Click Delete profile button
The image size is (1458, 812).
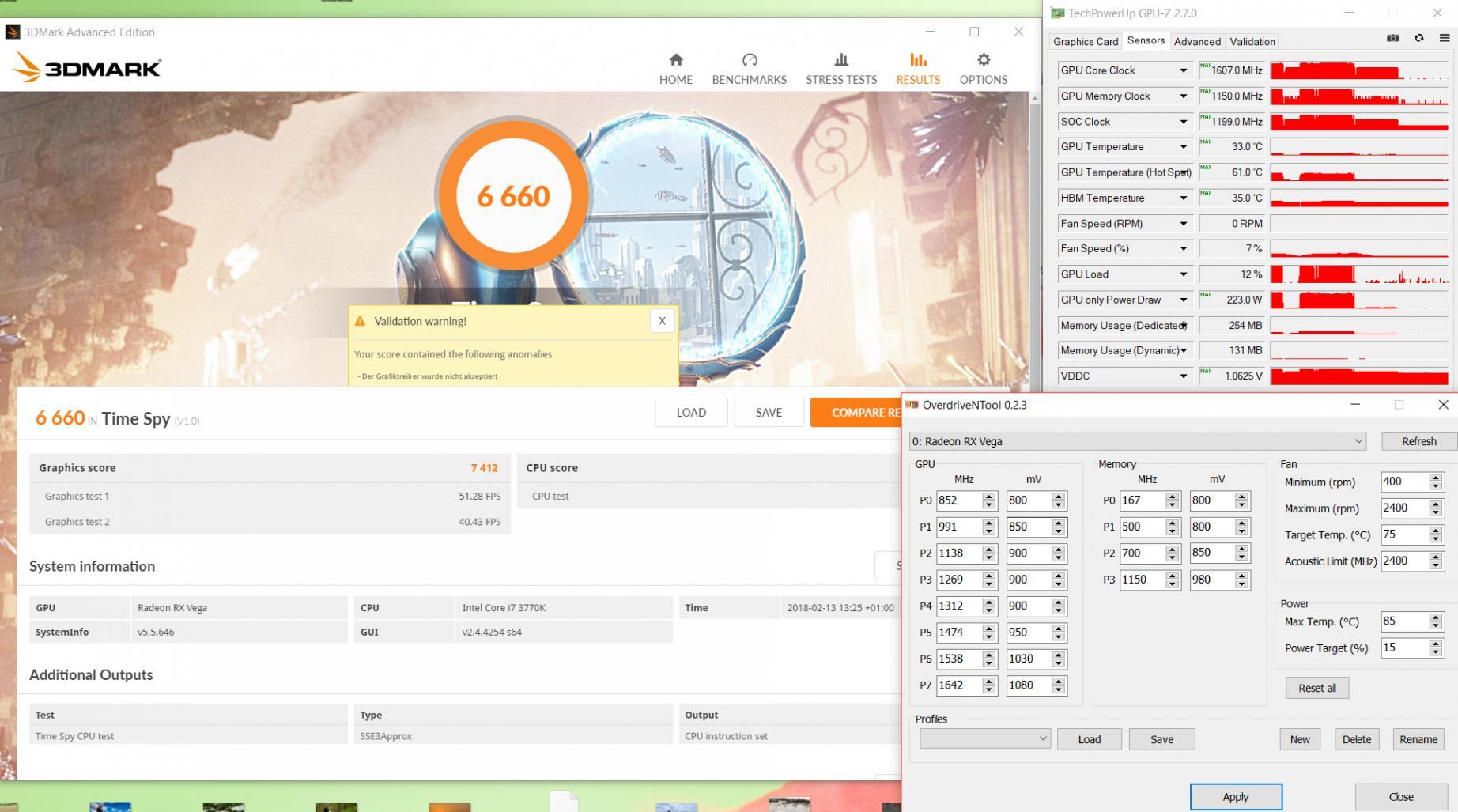(1356, 739)
